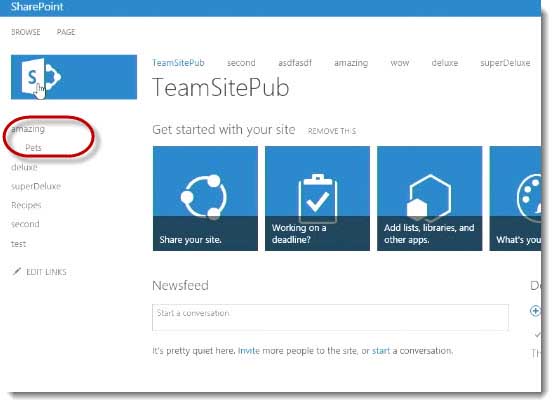Click the pencil icon beside EDIT LINKS
This screenshot has width=556, height=407.
(17, 272)
